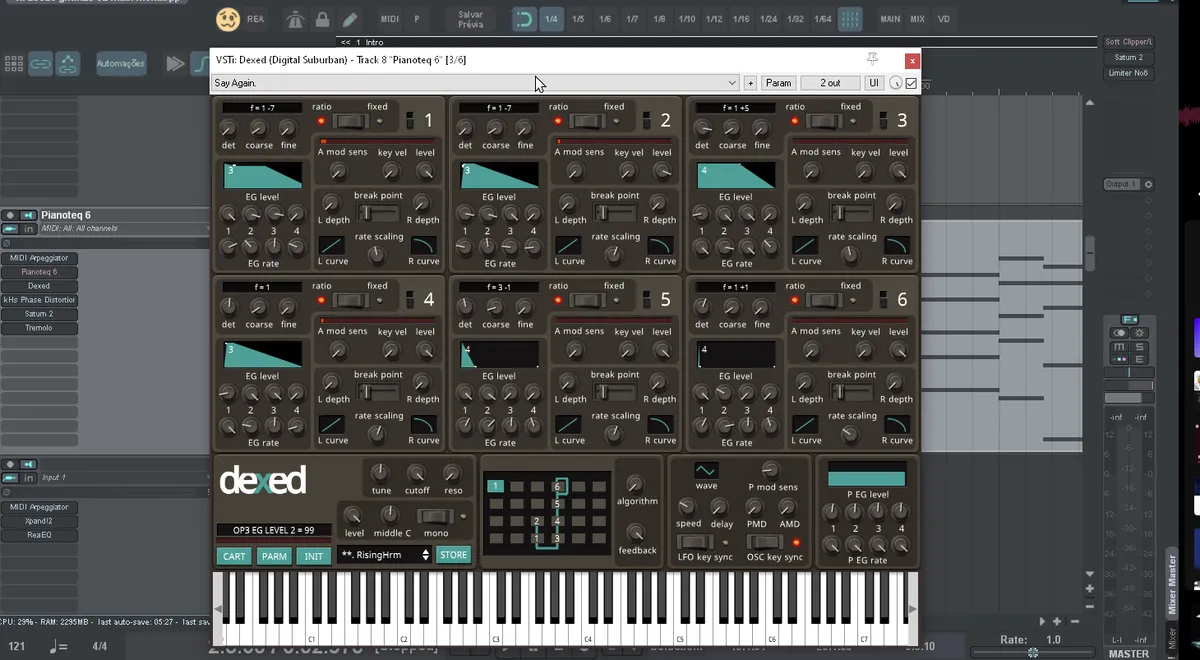Open the Saturn 2 slot in master FX list

(1129, 58)
